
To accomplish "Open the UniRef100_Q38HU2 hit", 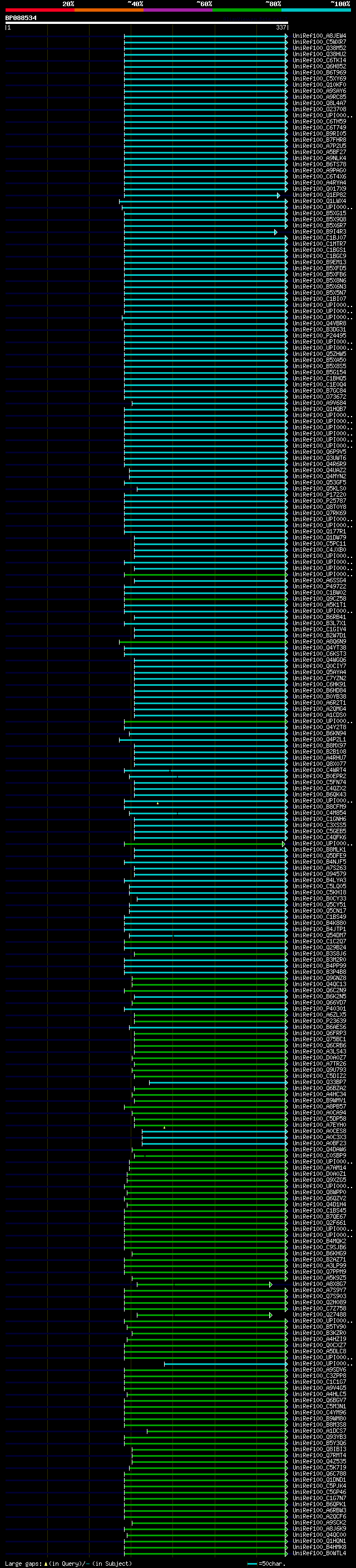I will (x=319, y=54).
